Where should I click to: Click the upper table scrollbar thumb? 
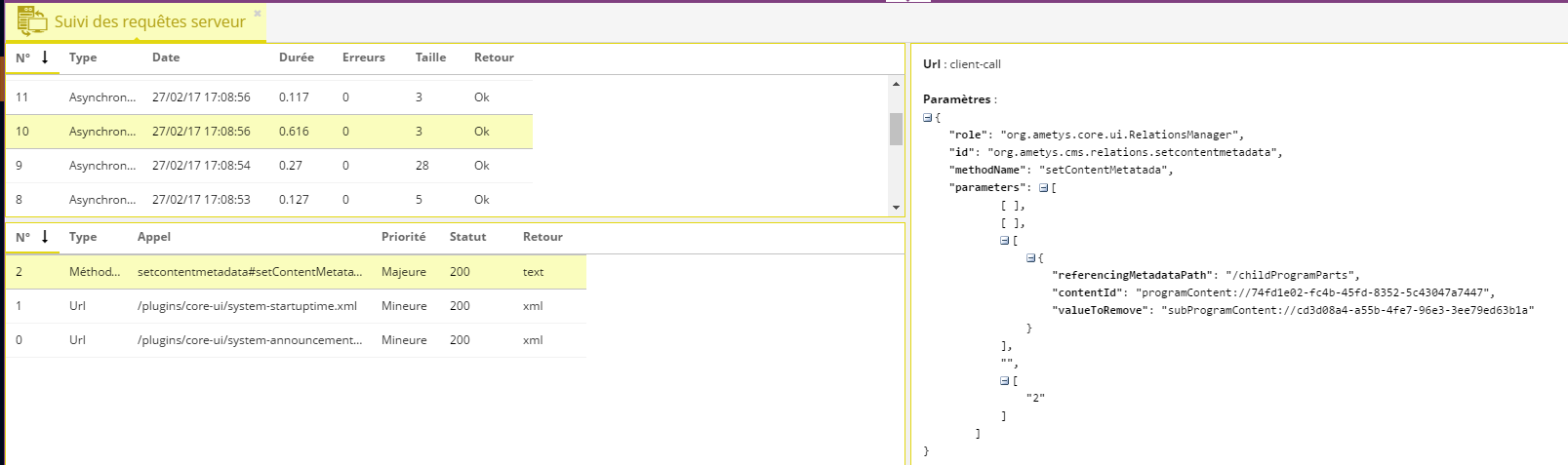pos(896,129)
